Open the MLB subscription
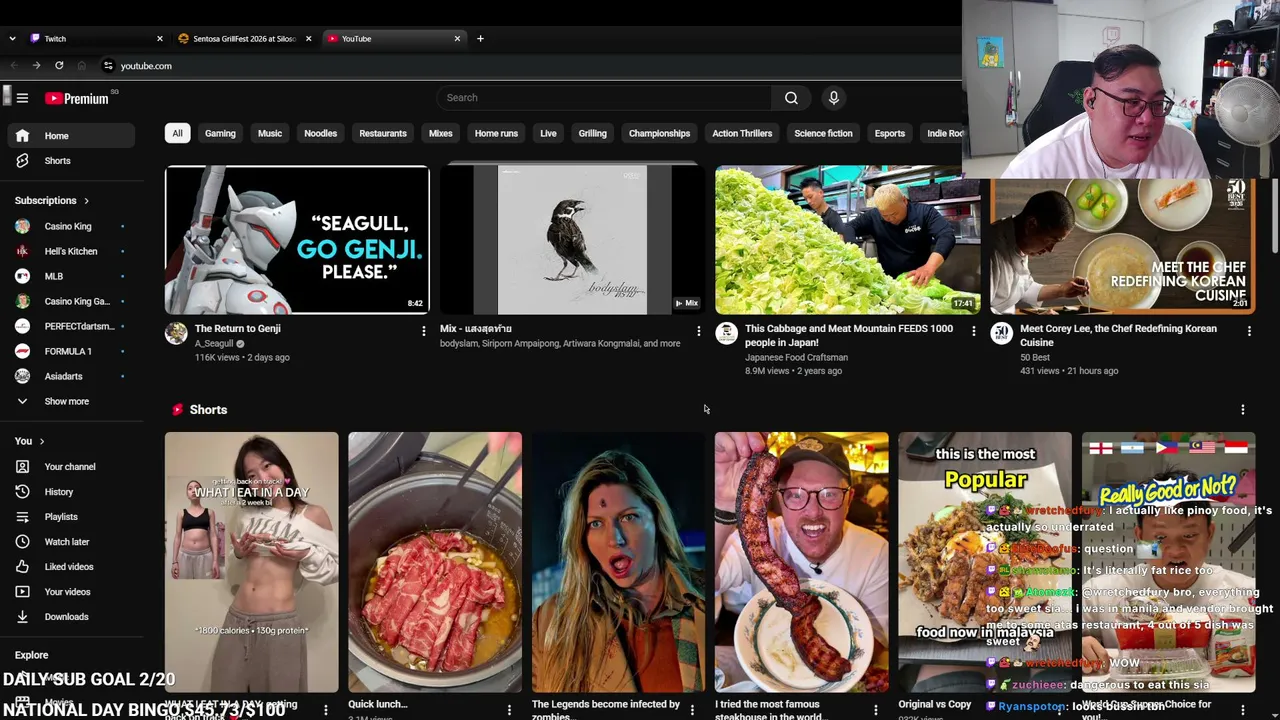 click(70, 277)
